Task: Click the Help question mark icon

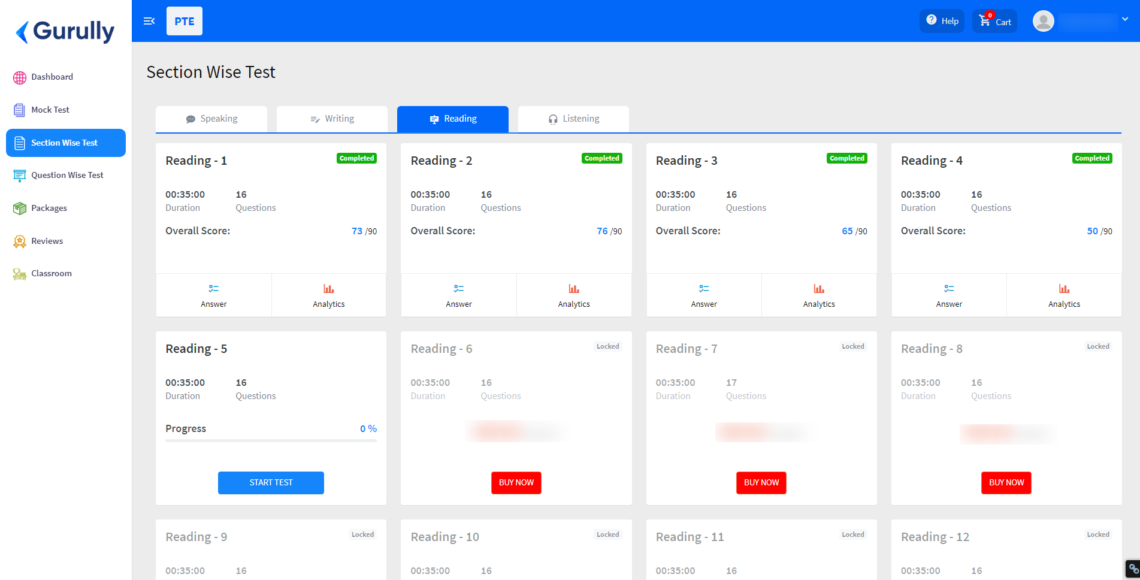Action: pyautogui.click(x=931, y=20)
